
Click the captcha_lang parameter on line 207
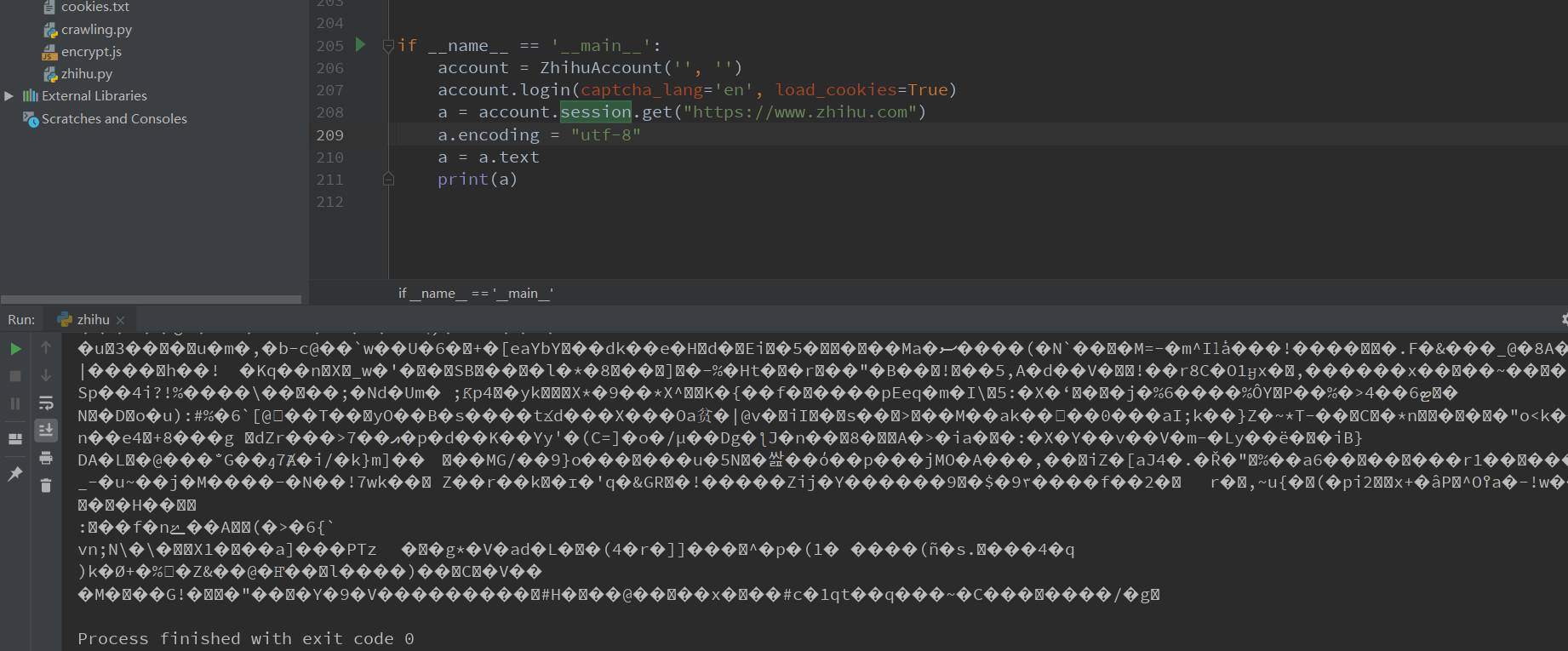click(x=642, y=89)
